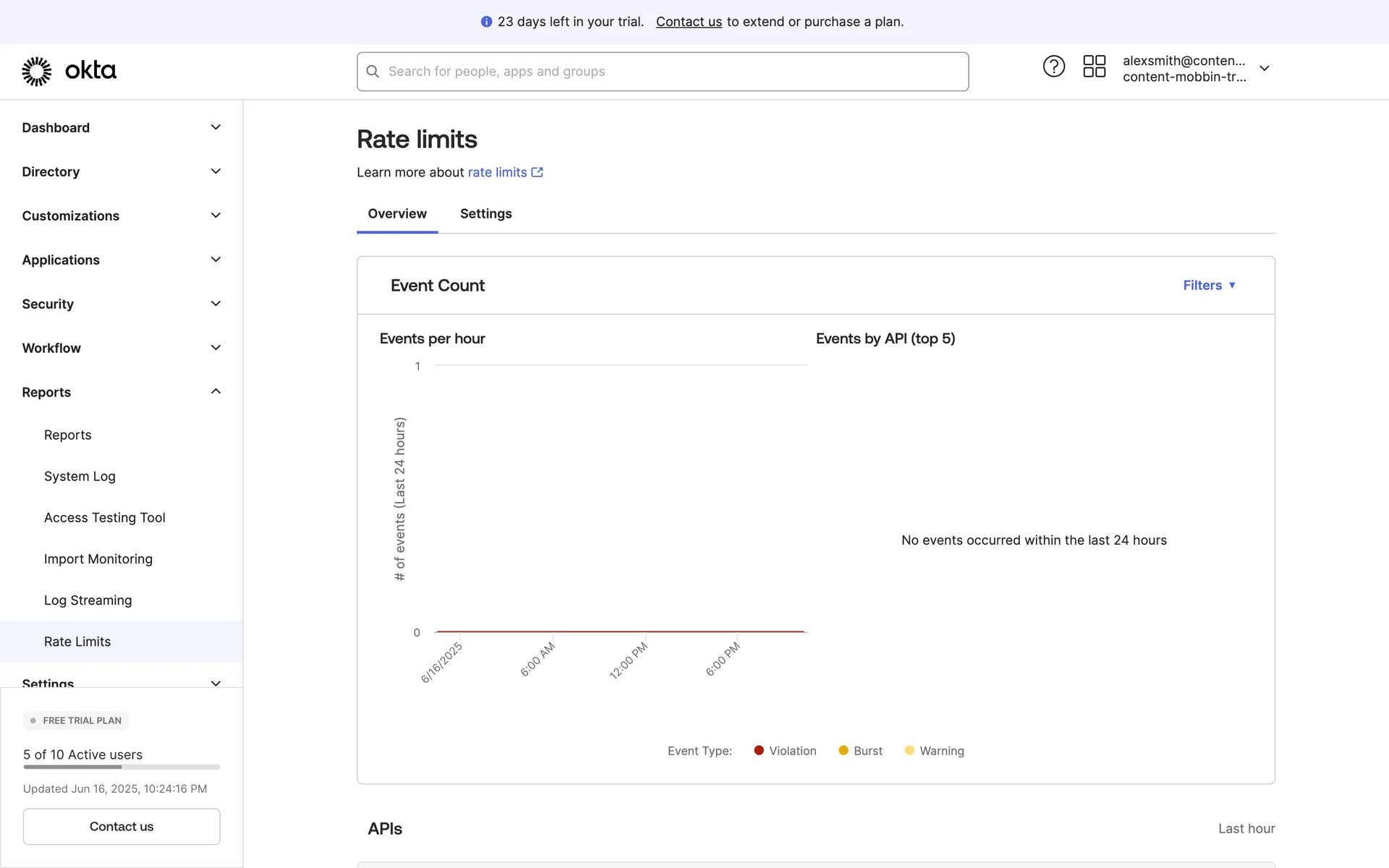The height and width of the screenshot is (868, 1389).
Task: Switch to the Settings tab
Action: 485,213
